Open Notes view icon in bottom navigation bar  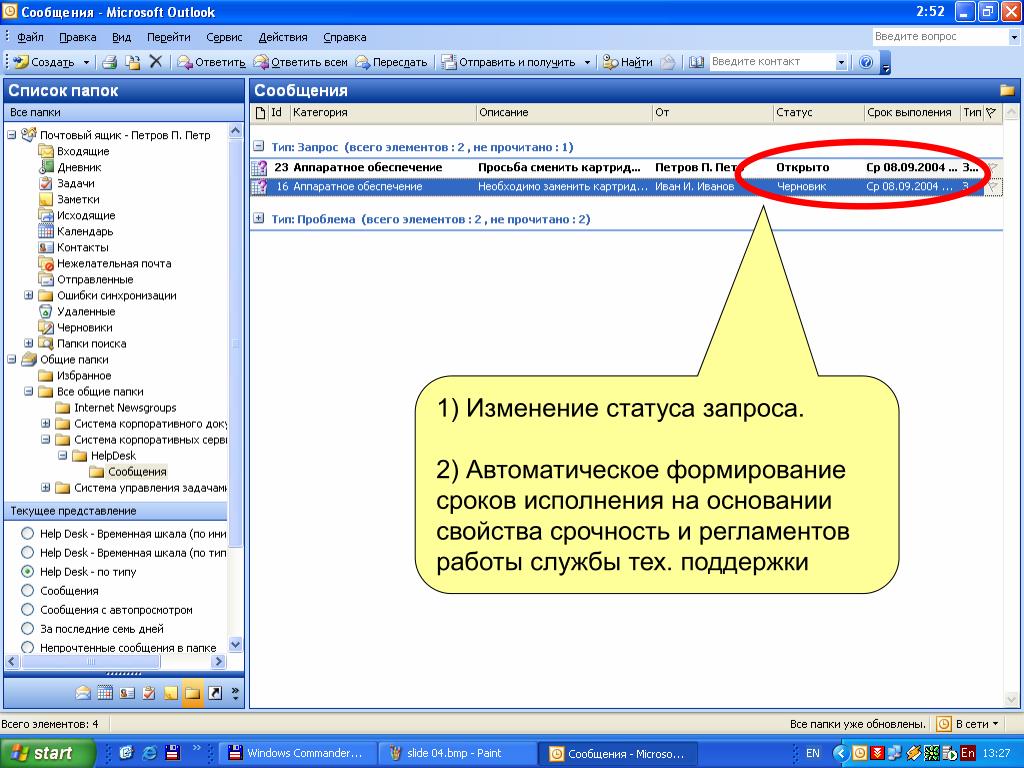tap(170, 693)
